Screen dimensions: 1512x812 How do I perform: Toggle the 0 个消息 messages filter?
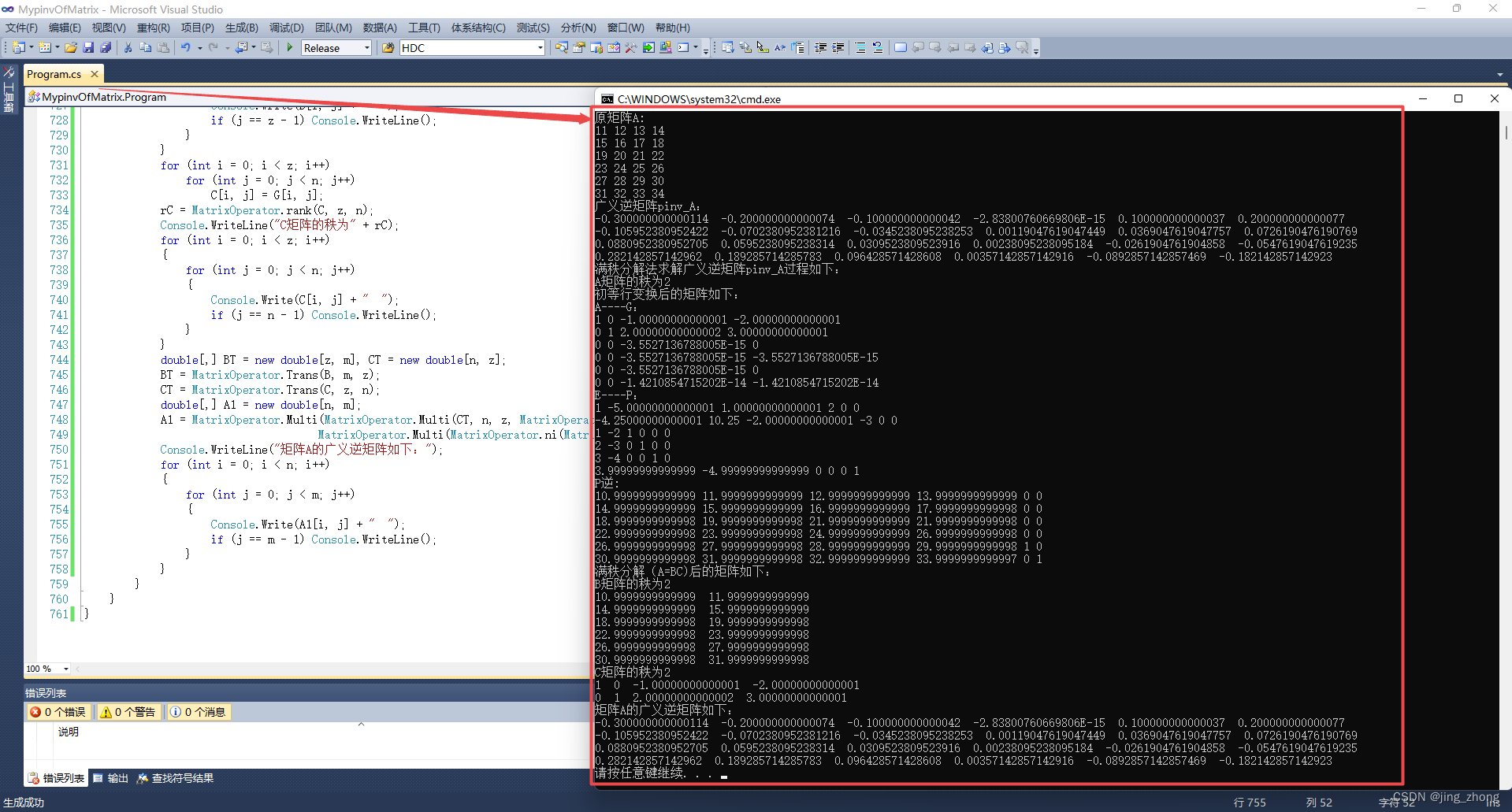[198, 712]
